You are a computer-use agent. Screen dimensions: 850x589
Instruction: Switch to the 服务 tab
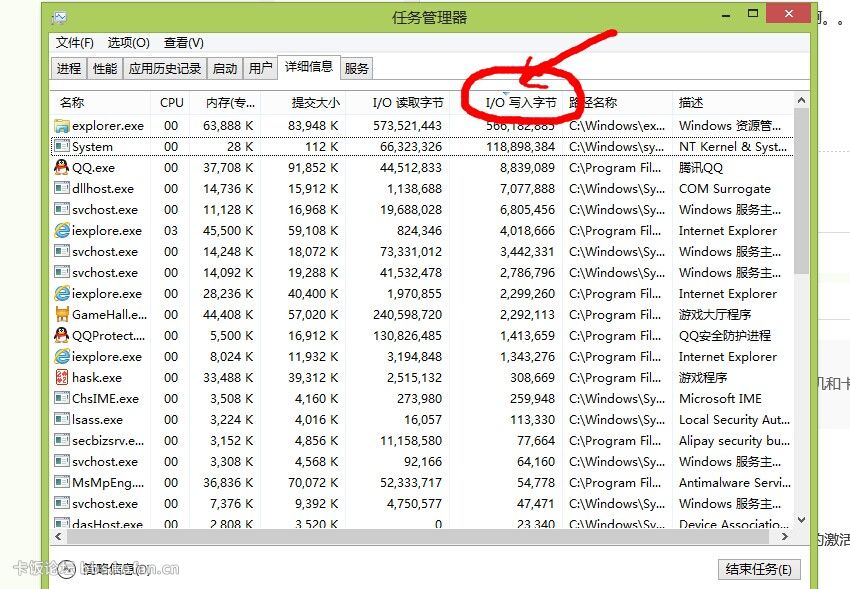point(357,68)
